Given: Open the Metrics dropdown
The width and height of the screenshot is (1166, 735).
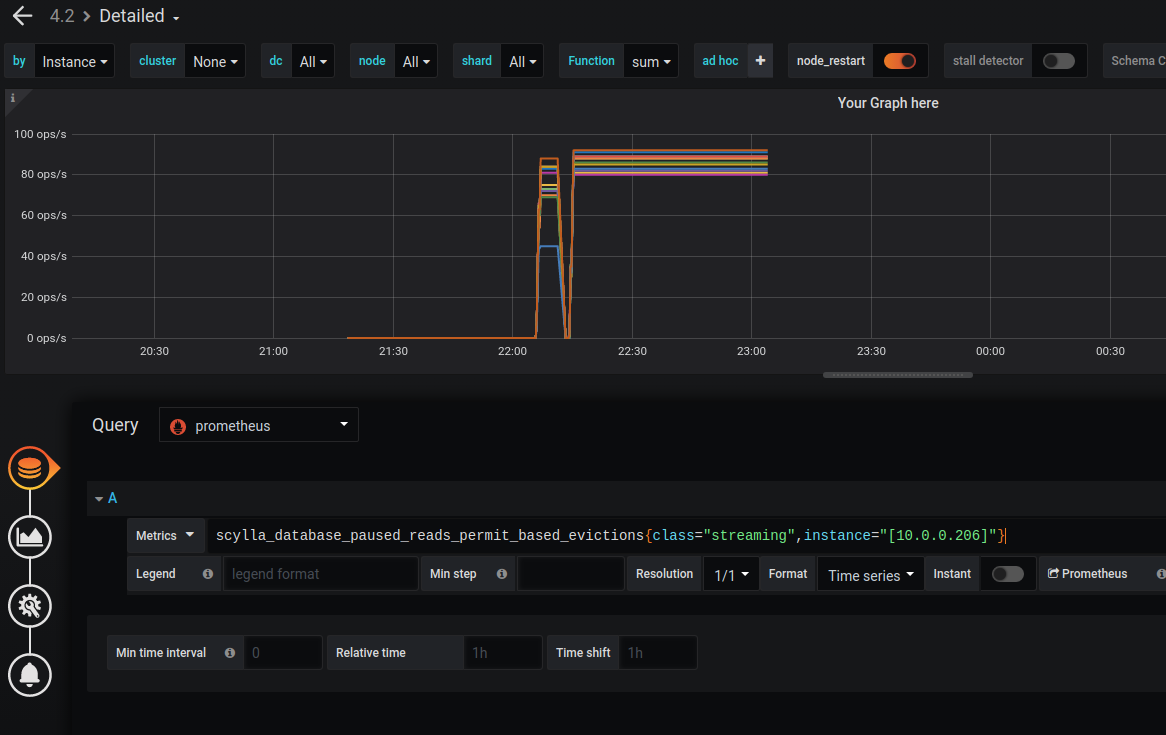Looking at the screenshot, I should 165,536.
